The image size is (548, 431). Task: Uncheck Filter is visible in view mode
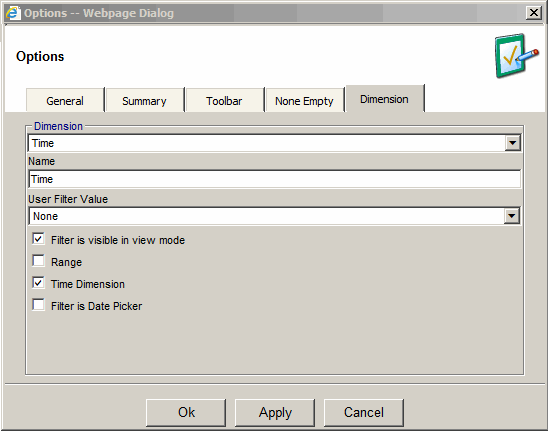38,239
